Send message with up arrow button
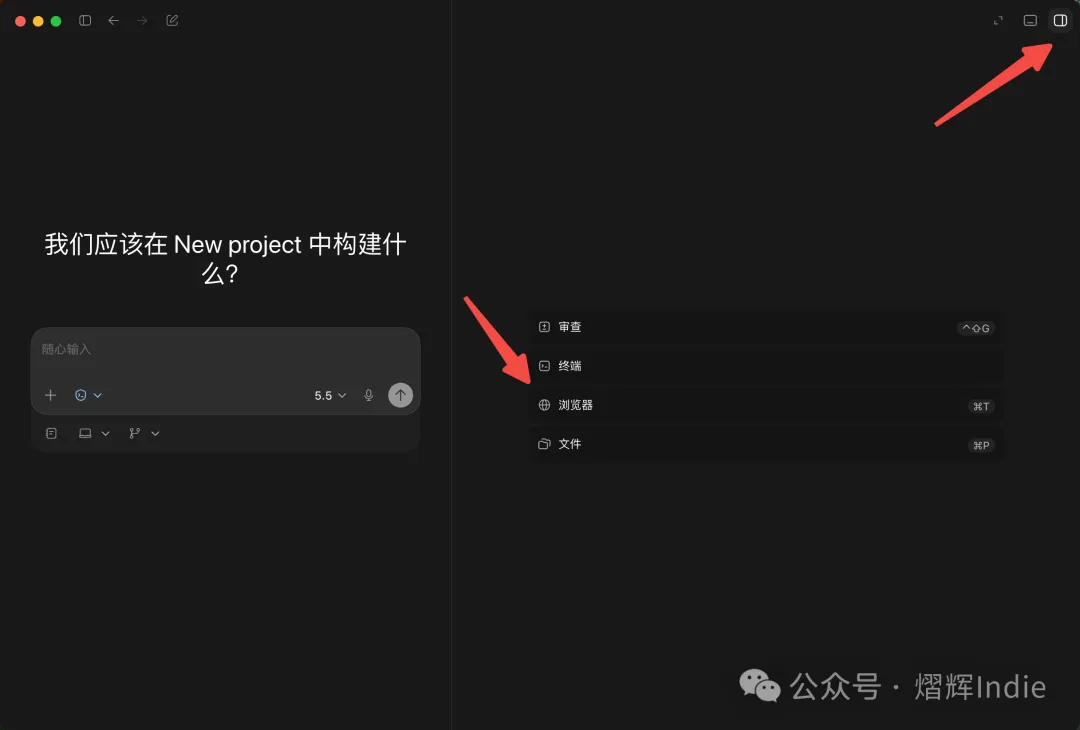This screenshot has height=730, width=1080. click(x=400, y=395)
